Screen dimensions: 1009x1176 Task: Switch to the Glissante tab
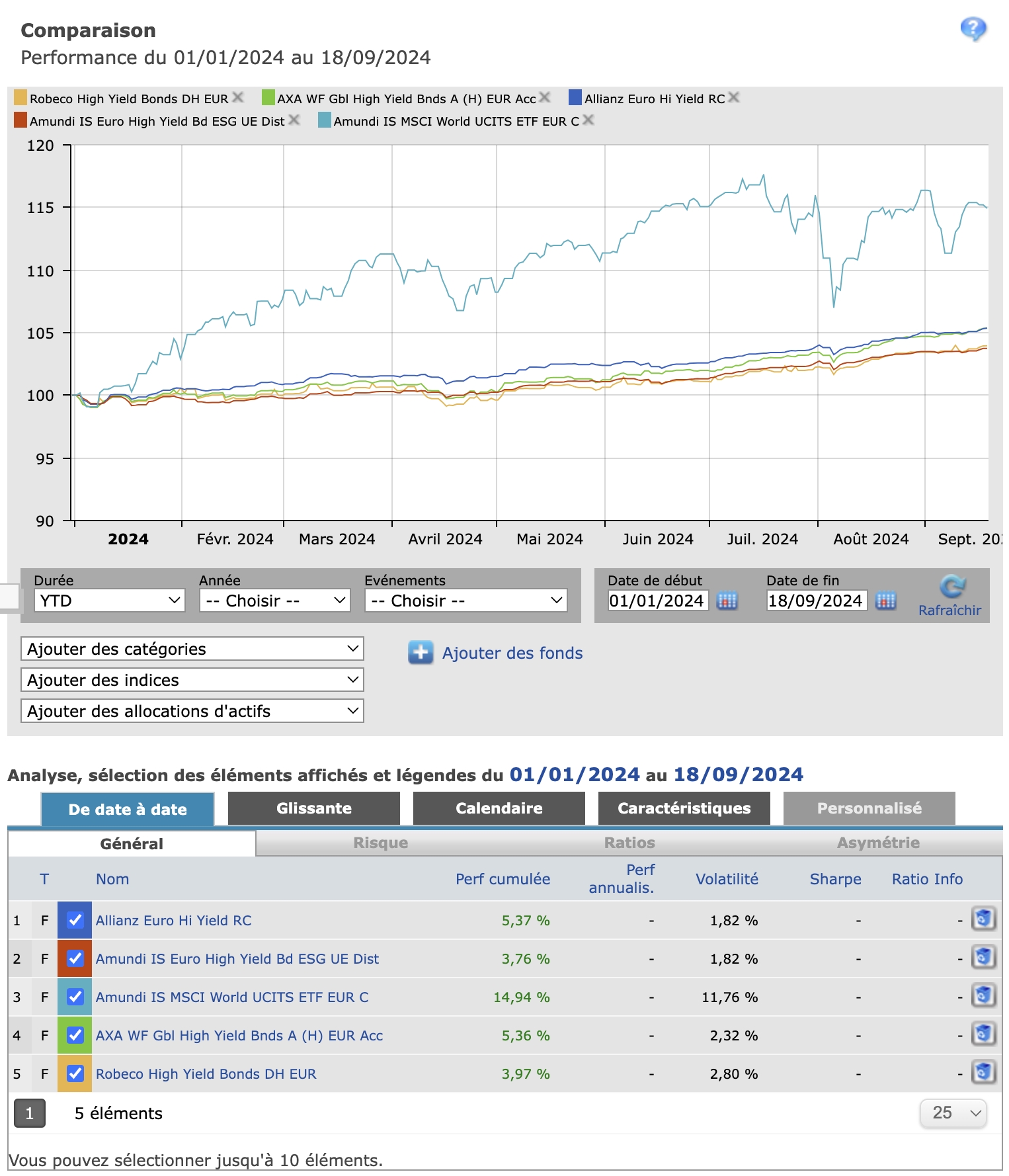click(314, 808)
